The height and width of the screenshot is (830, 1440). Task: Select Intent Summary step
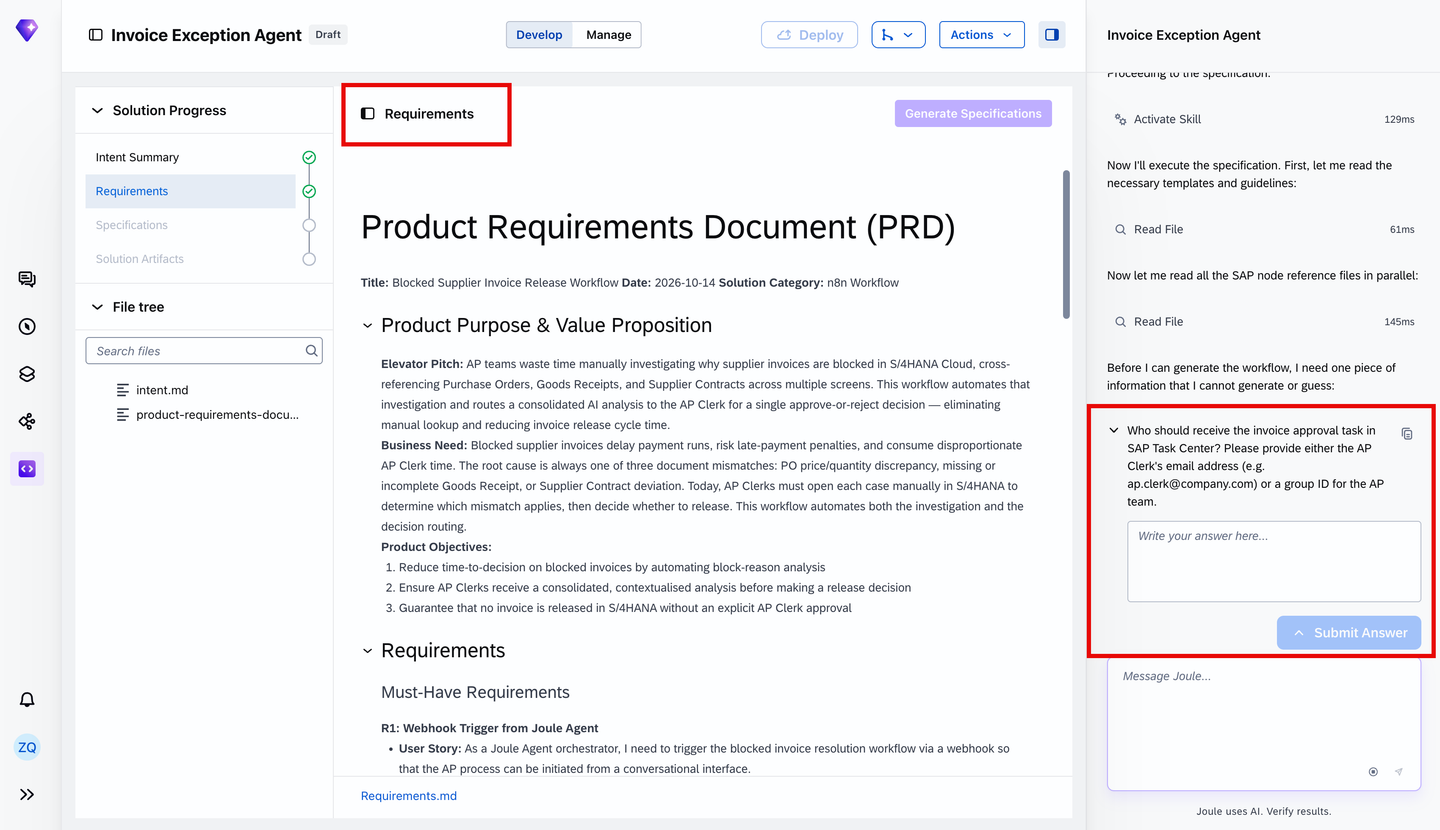[190, 157]
